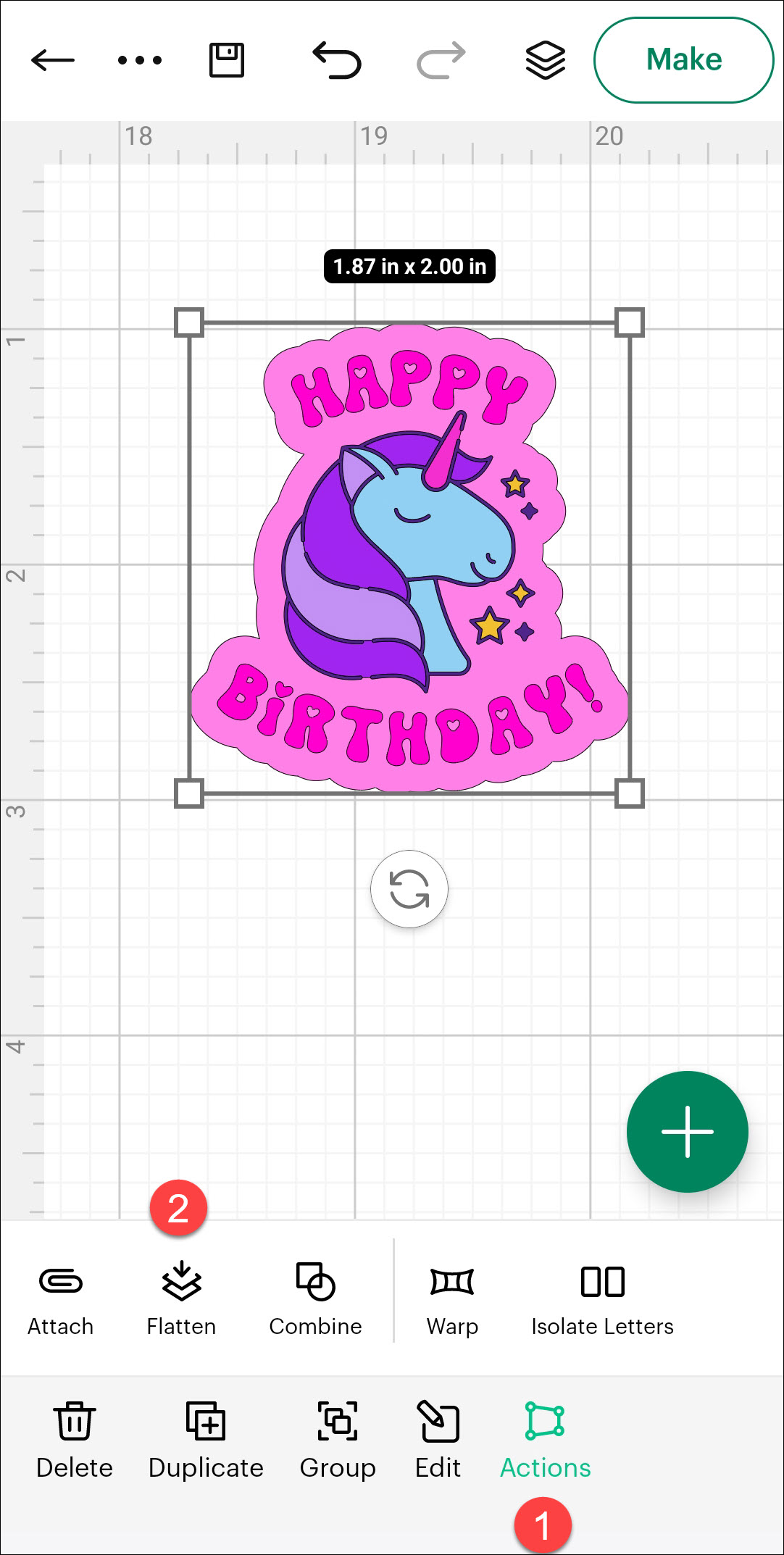Viewport: 784px width, 1555px height.
Task: Undo the last action
Action: point(337,60)
